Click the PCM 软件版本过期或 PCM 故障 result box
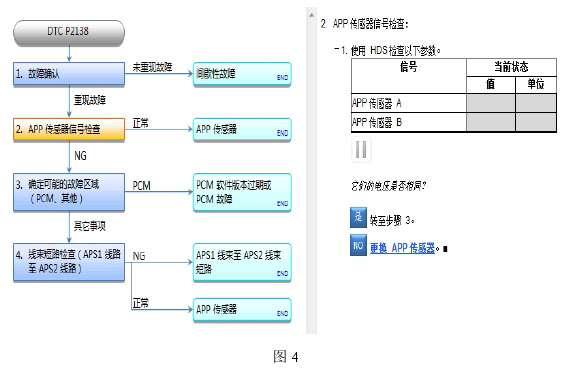Image resolution: width=566 pixels, height=377 pixels. (242, 192)
